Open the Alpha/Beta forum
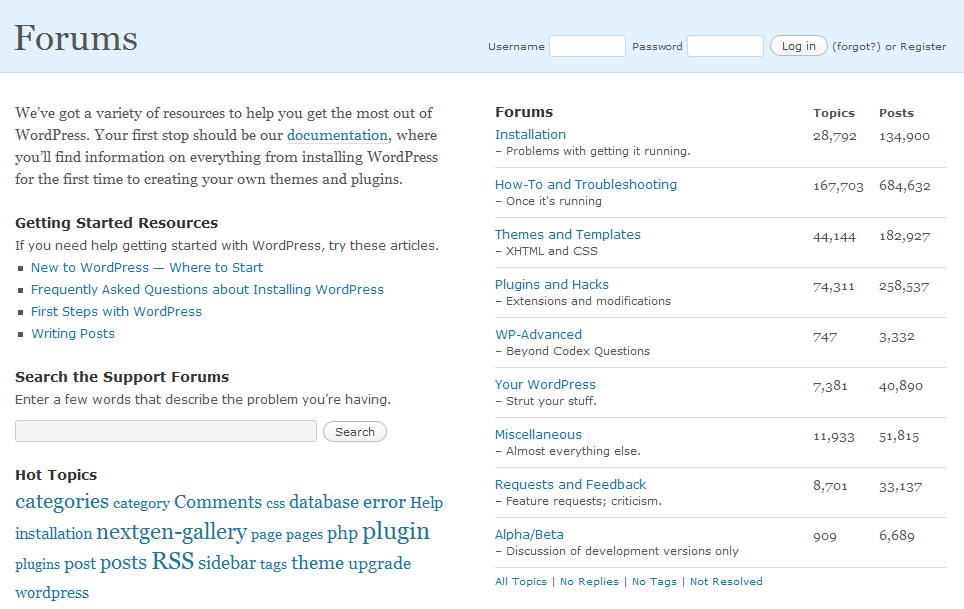The width and height of the screenshot is (964, 609). pyautogui.click(x=529, y=535)
